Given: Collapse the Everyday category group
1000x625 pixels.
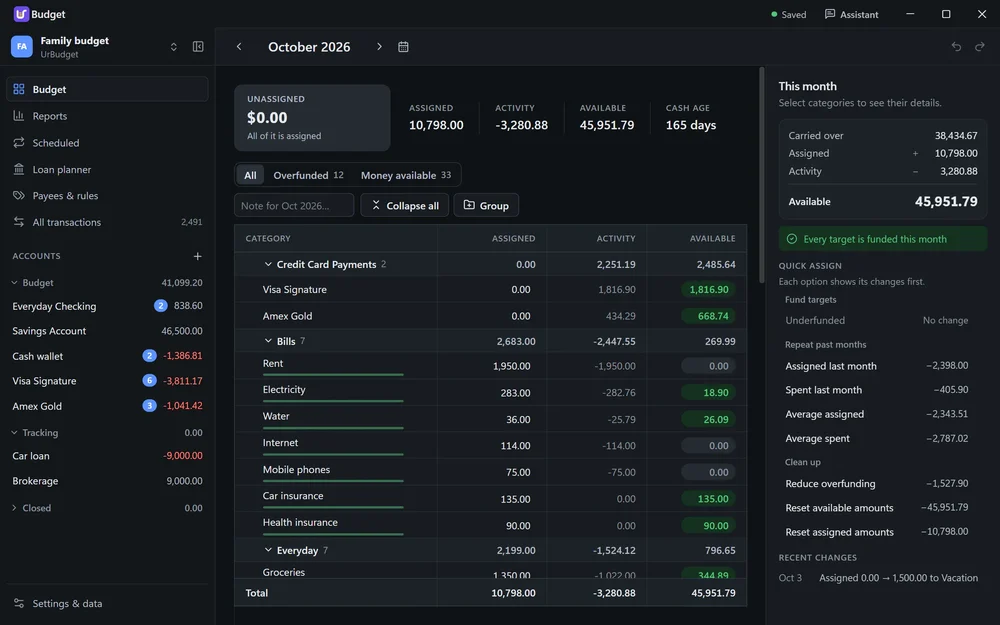Looking at the screenshot, I should (268, 550).
